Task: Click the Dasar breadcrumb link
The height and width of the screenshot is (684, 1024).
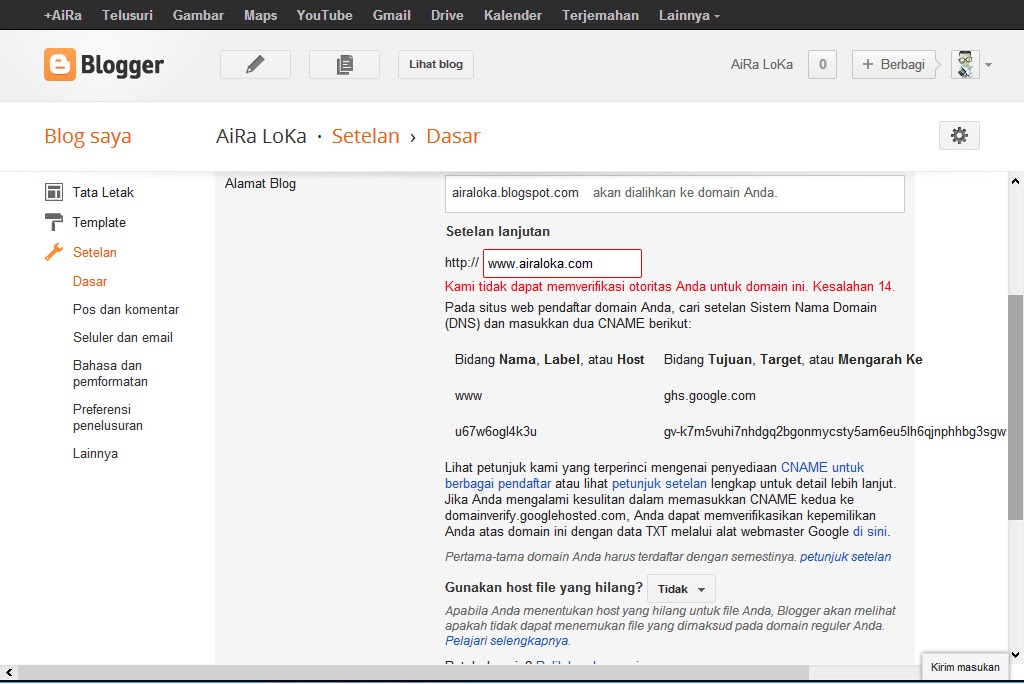Action: [453, 136]
